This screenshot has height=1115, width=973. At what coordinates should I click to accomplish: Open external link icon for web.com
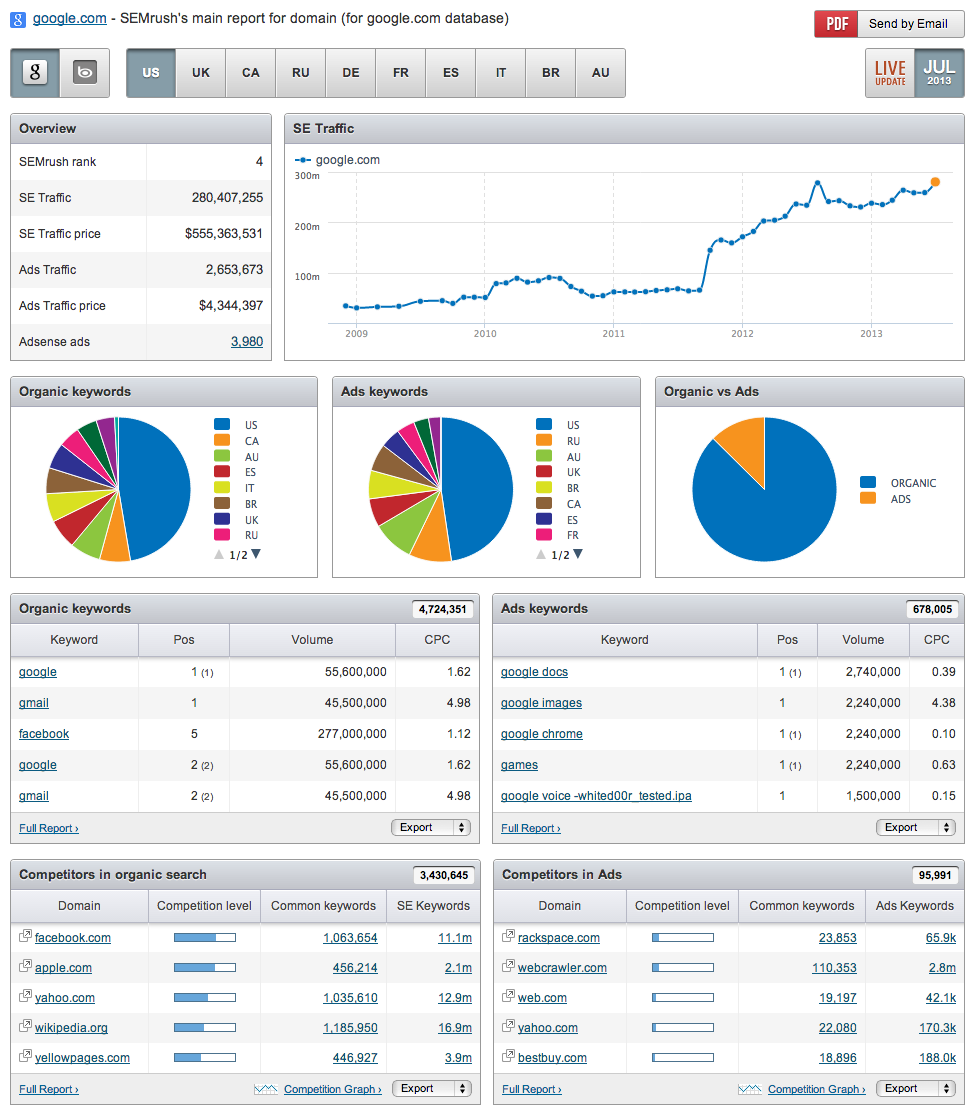pos(508,996)
